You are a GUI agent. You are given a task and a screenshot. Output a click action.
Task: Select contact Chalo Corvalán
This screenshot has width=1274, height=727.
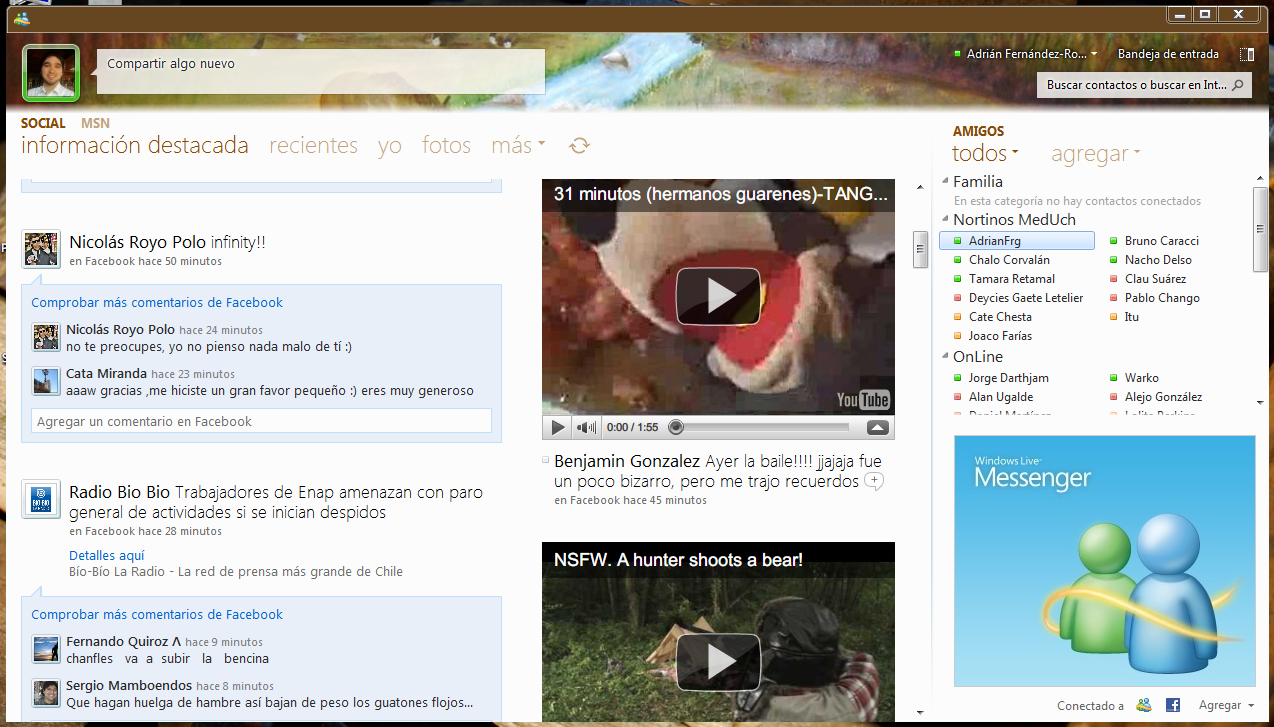[x=1009, y=260]
